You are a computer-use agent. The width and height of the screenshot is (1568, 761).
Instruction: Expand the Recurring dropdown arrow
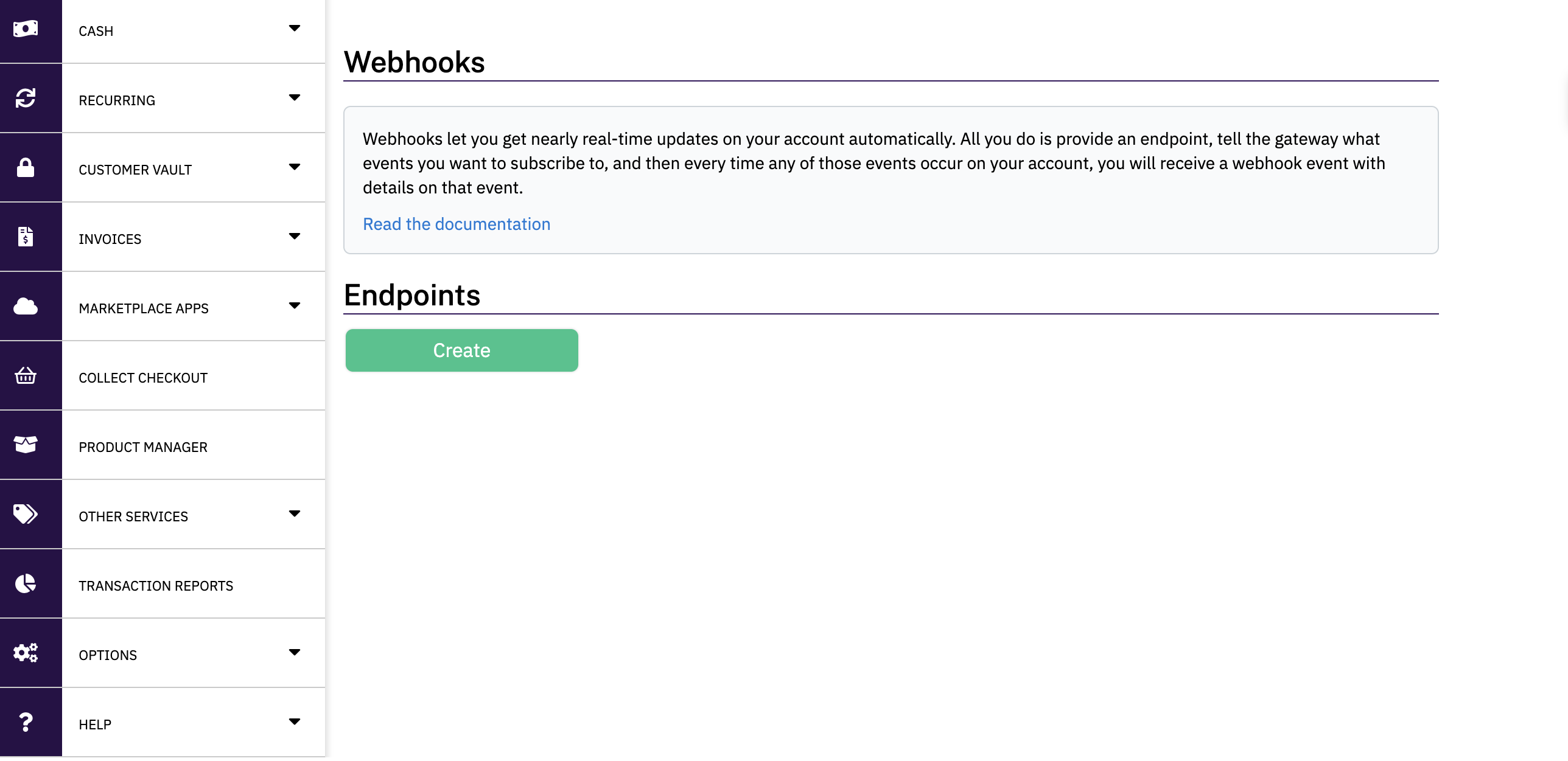click(x=295, y=98)
